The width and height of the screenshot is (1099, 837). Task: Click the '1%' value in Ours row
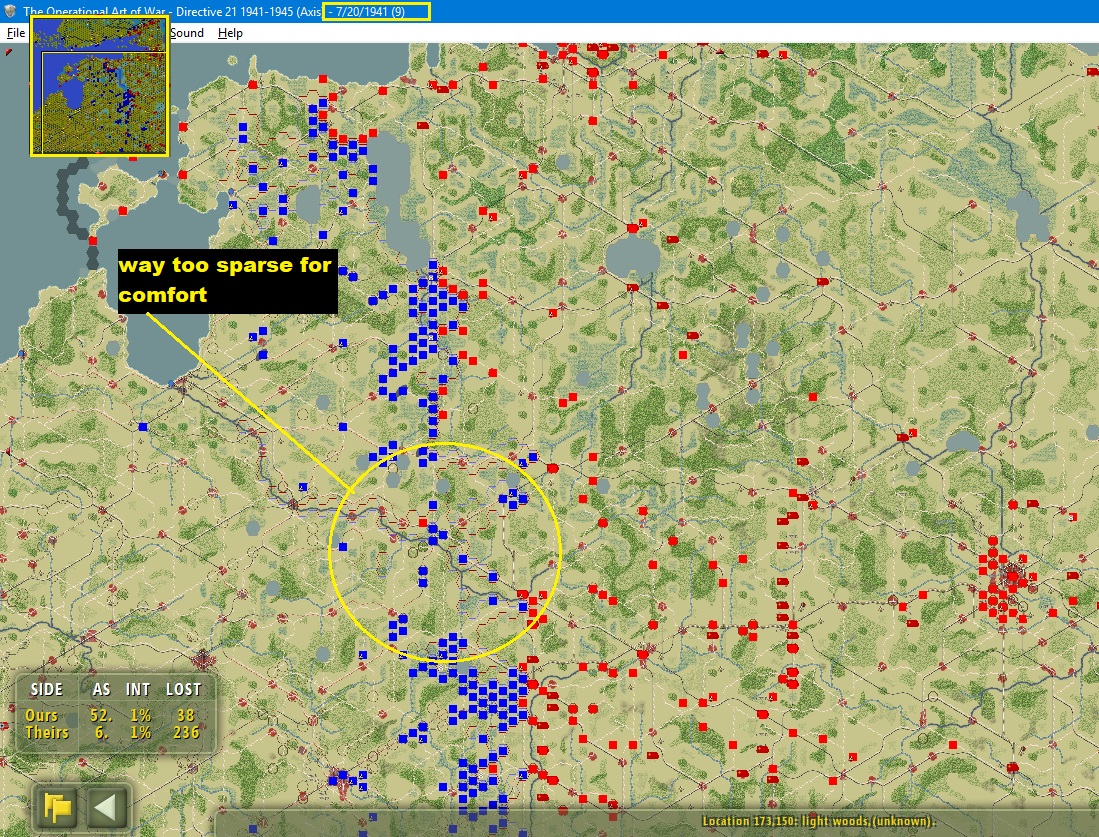141,715
